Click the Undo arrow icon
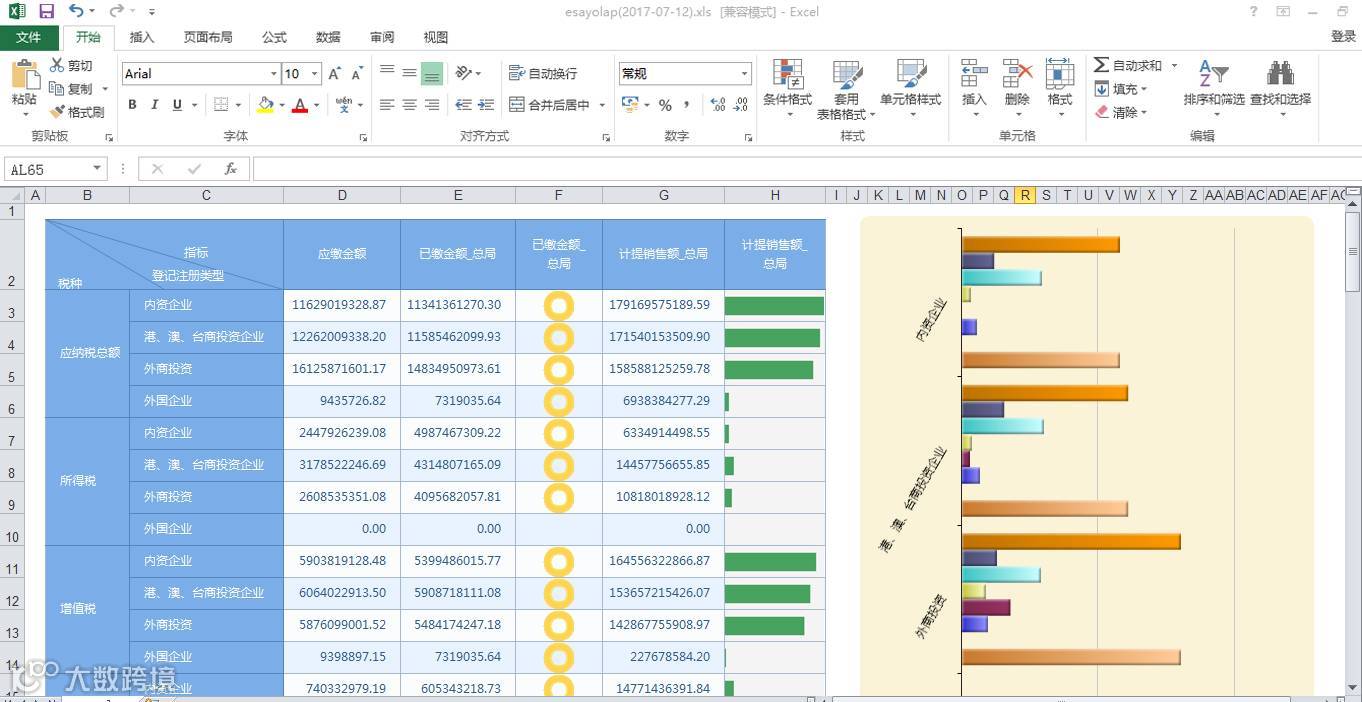This screenshot has width=1362, height=702. point(77,11)
